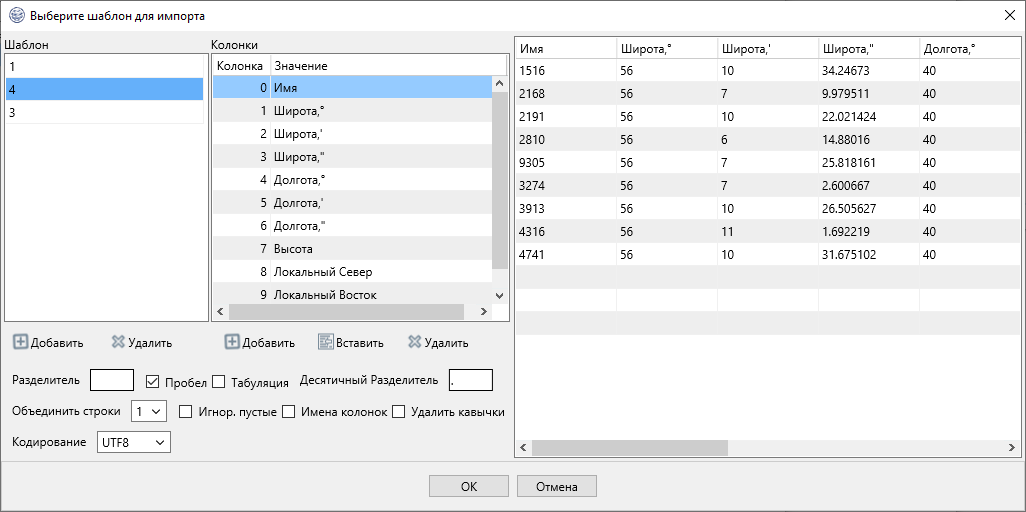1026x512 pixels.
Task: Click the columns Delete X icon
Action: click(414, 342)
